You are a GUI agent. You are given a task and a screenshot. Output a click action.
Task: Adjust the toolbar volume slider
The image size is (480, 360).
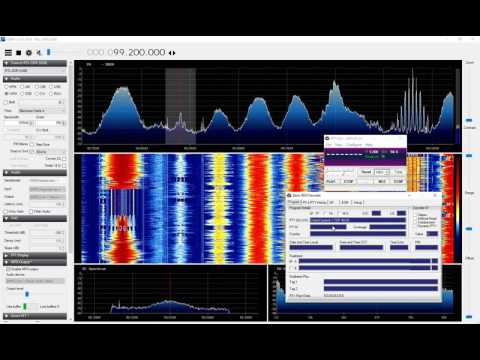point(49,52)
